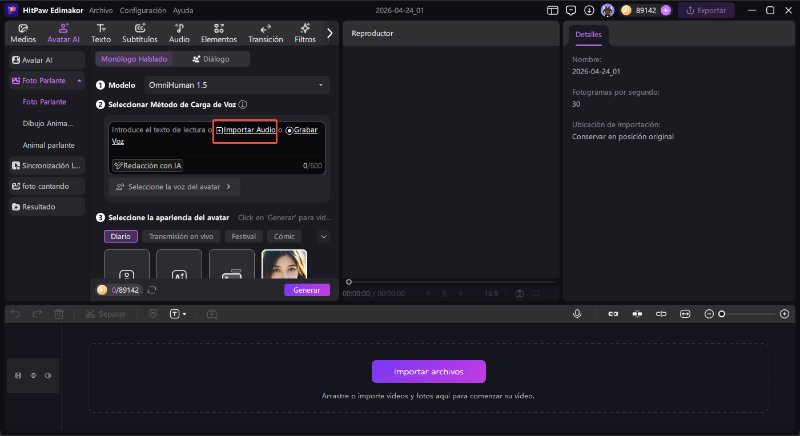
Task: Click the Importar archivos button
Action: (429, 371)
